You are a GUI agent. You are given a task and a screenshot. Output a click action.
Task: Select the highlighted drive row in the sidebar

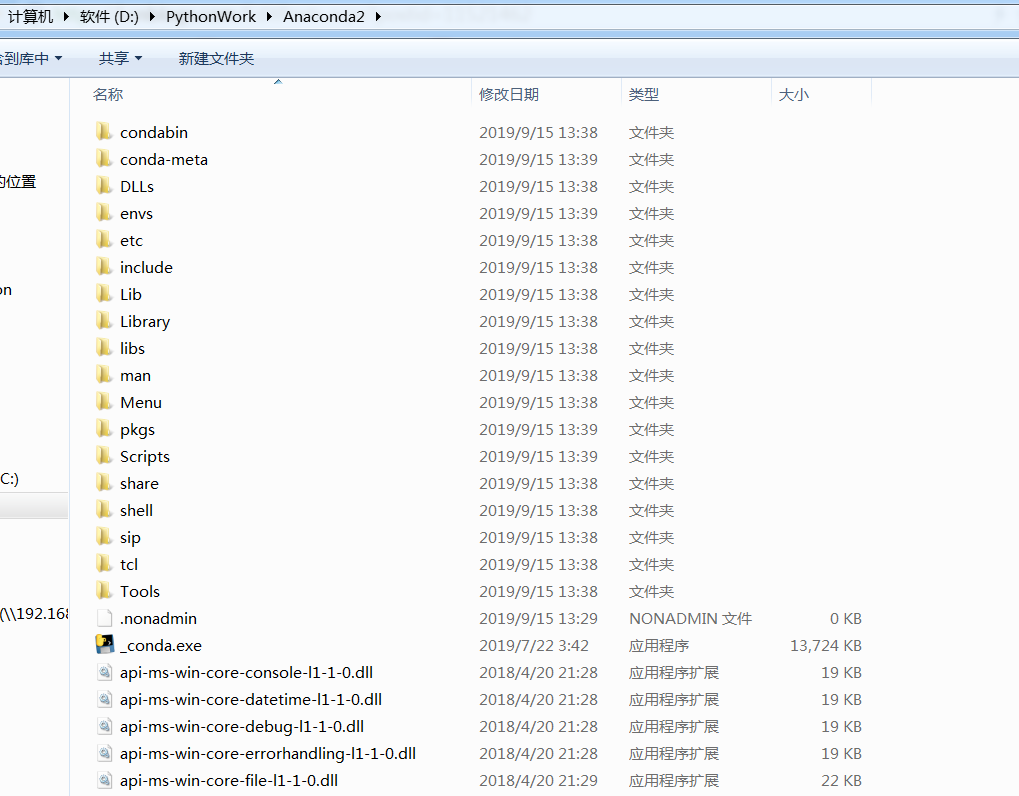point(34,506)
